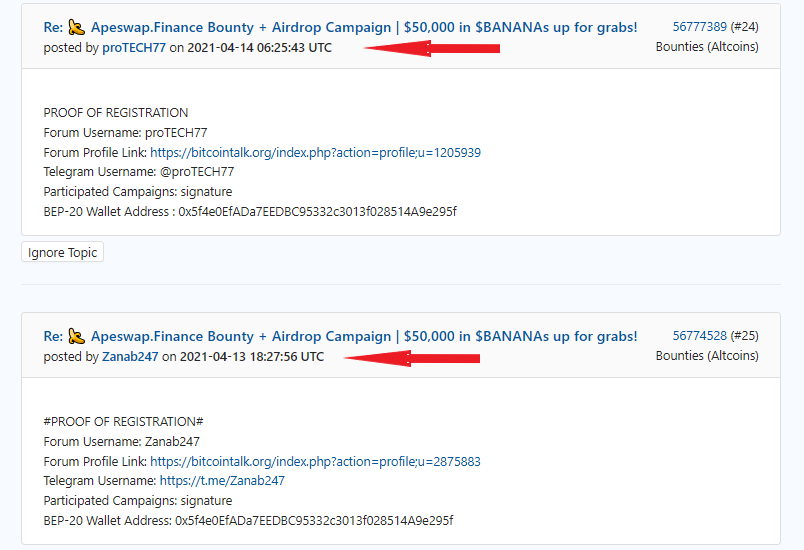Click BEP-20 wallet address in second post
Viewport: 804px width, 550px height.
[314, 521]
